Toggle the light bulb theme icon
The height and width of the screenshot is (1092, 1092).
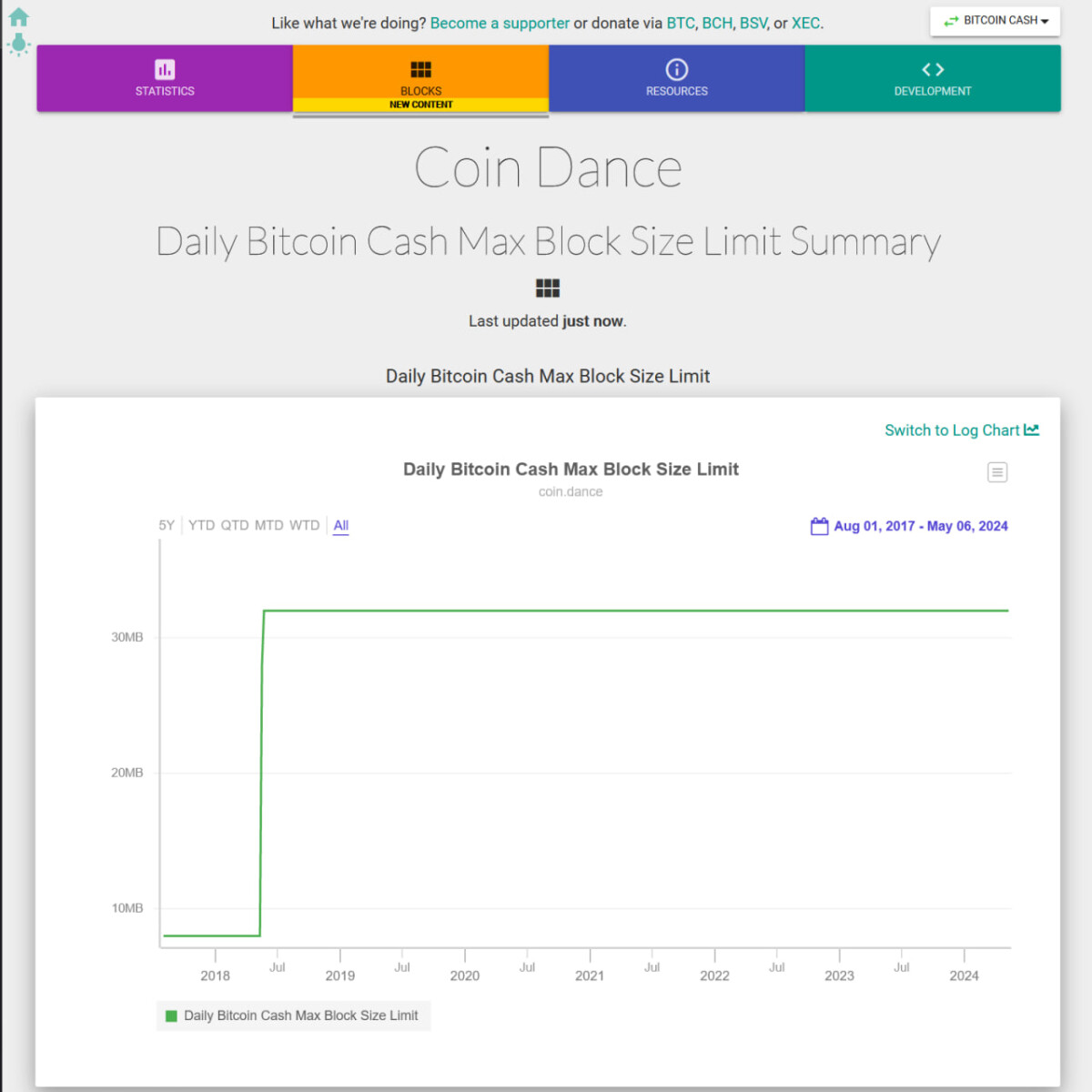(18, 44)
